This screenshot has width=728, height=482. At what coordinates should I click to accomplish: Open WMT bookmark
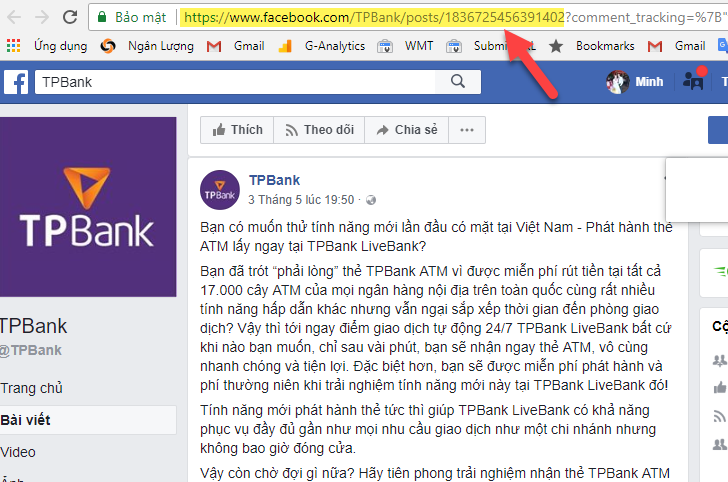[419, 46]
